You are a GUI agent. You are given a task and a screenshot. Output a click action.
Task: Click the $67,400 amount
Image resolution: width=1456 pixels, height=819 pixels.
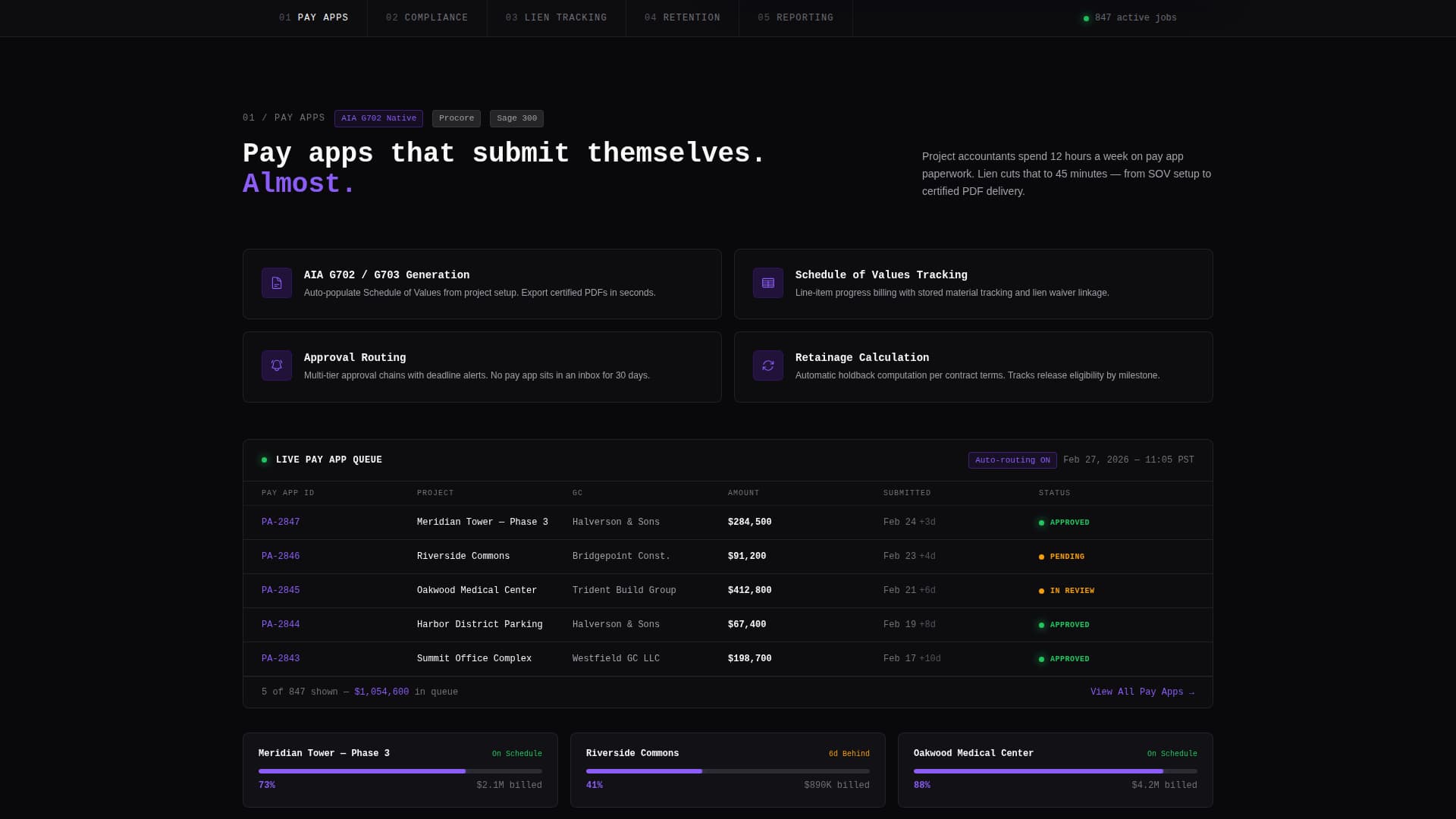pos(747,625)
